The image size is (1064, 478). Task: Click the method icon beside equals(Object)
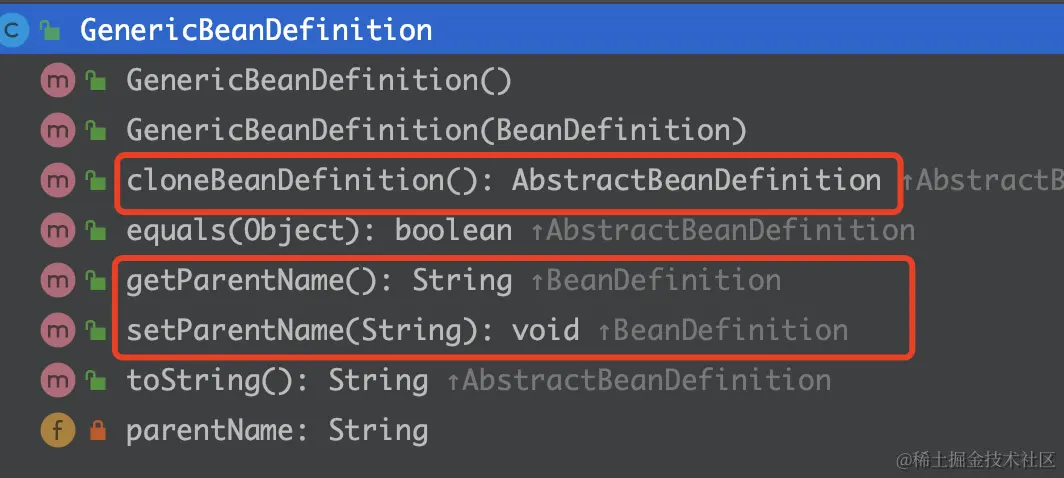coord(58,232)
